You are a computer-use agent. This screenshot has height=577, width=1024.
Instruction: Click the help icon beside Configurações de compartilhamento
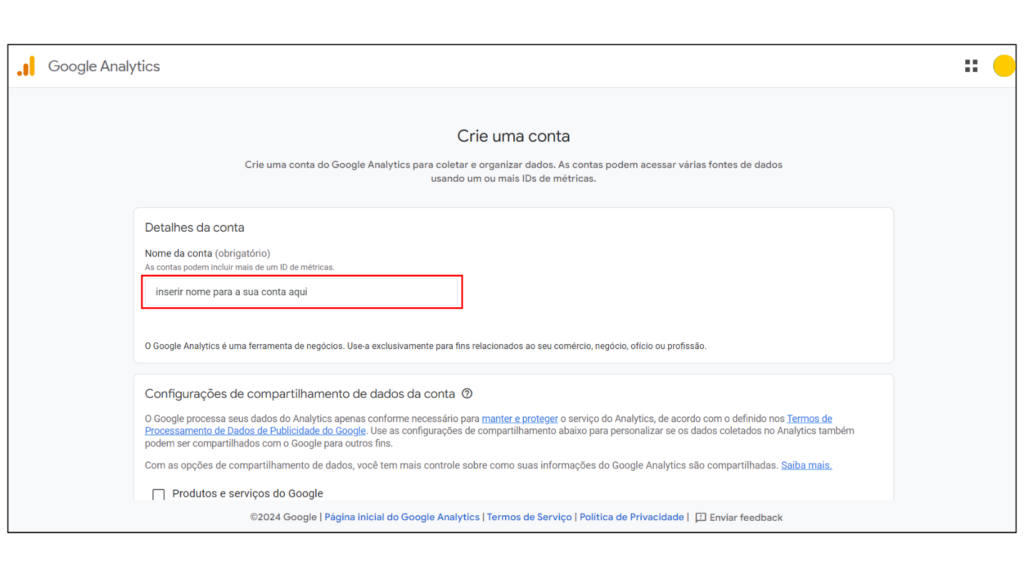point(467,394)
